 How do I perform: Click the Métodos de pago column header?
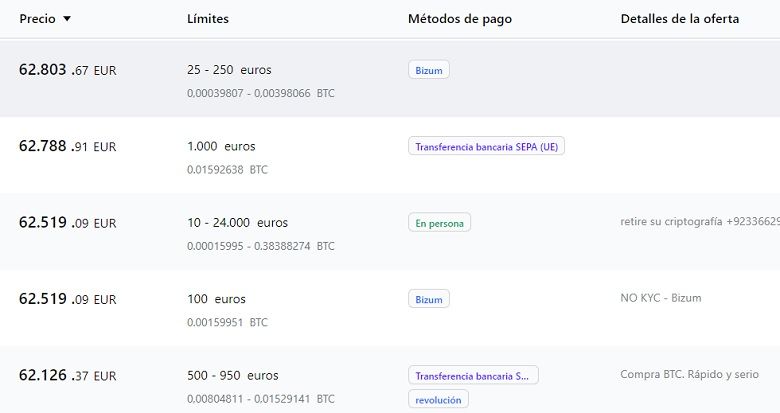[x=460, y=19]
